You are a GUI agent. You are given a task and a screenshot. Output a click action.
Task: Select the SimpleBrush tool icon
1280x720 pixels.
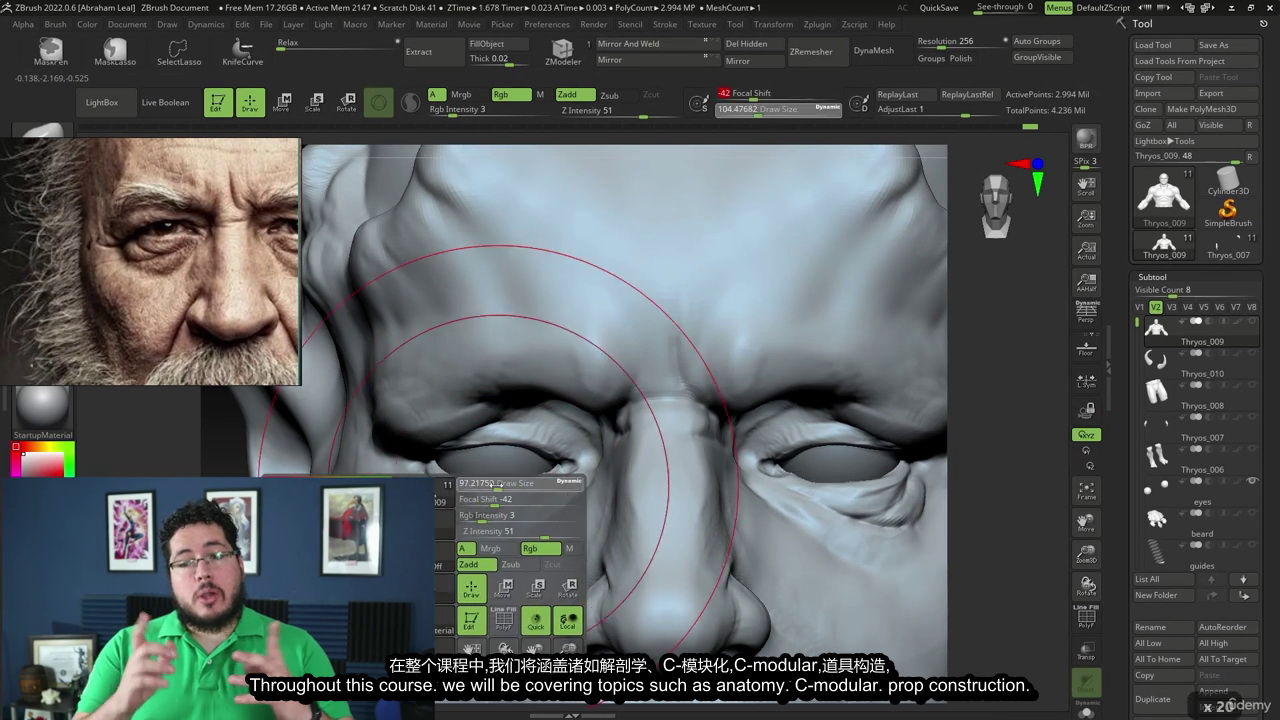1228,212
